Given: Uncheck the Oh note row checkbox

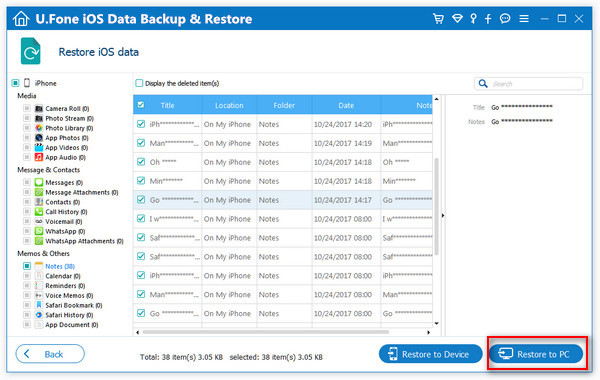Looking at the screenshot, I should pyautogui.click(x=141, y=162).
